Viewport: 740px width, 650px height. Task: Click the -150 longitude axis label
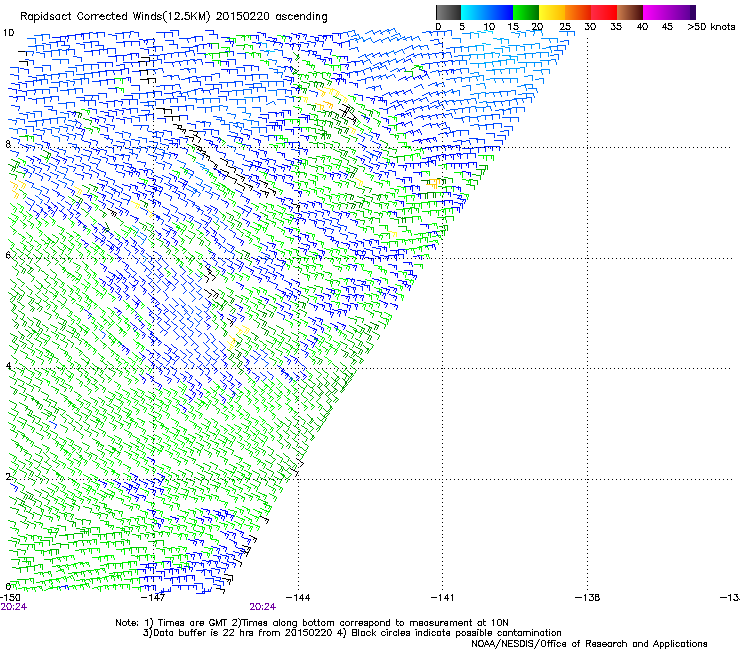(x=10, y=598)
